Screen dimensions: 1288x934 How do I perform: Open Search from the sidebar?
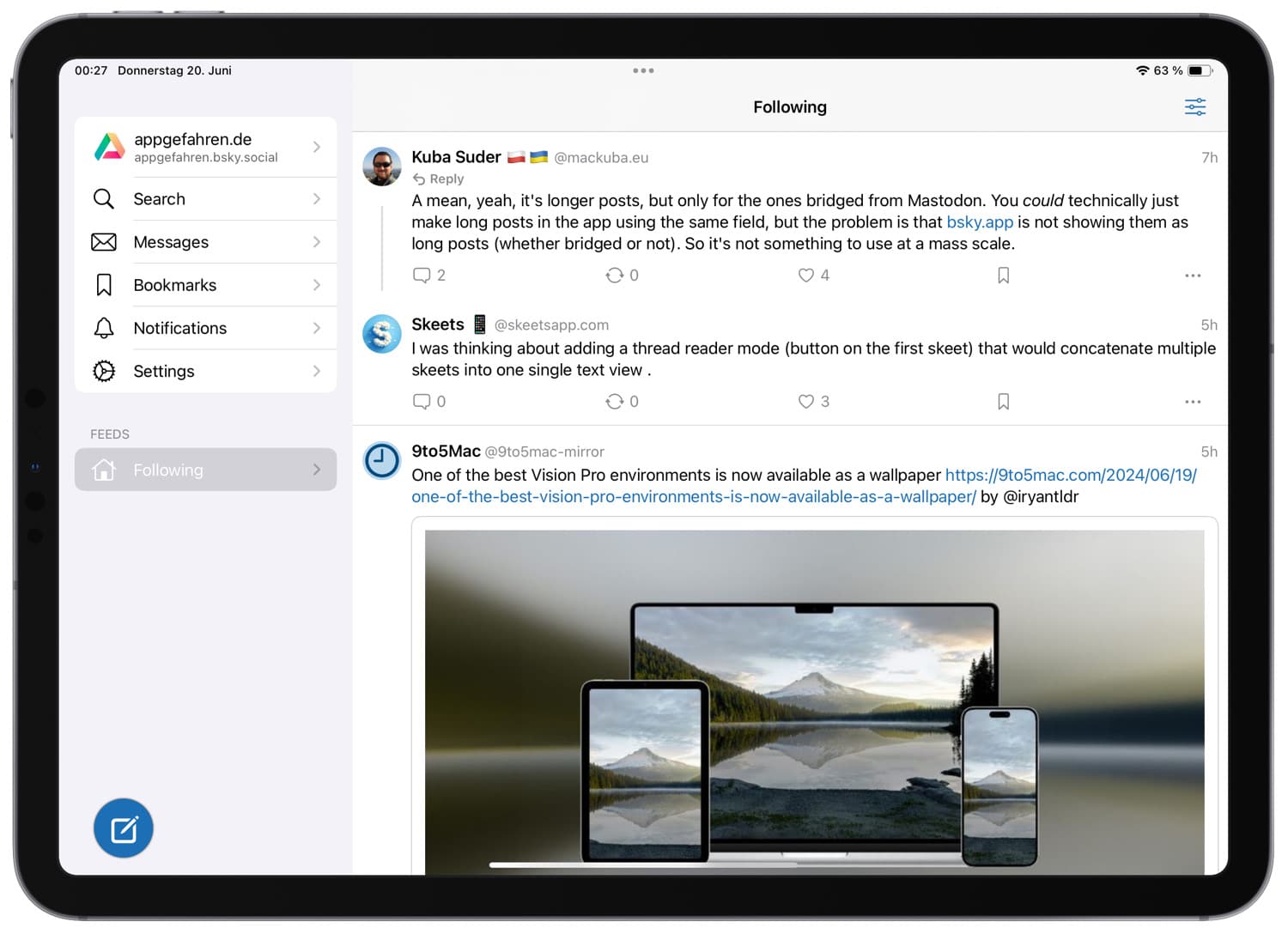[159, 198]
